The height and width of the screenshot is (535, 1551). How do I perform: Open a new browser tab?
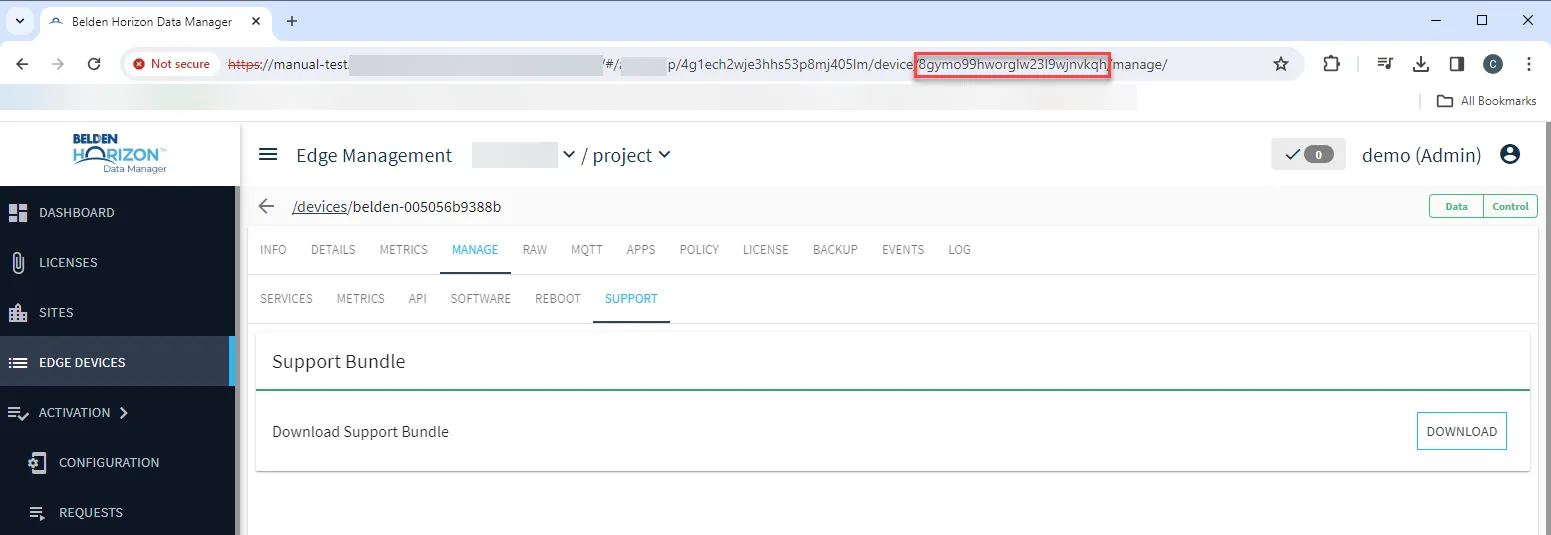tap(292, 21)
